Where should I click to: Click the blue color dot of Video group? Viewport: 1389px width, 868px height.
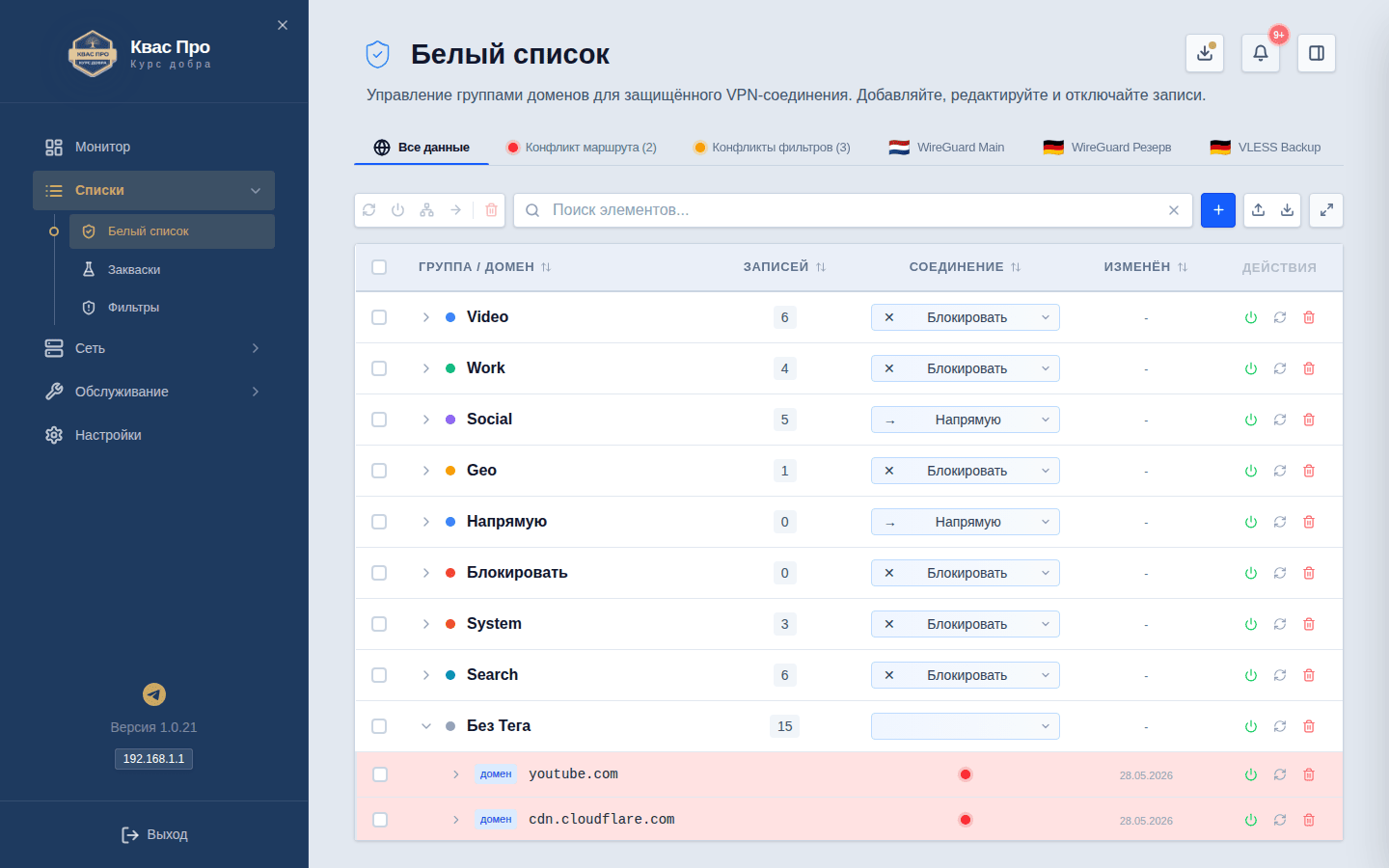(x=450, y=317)
